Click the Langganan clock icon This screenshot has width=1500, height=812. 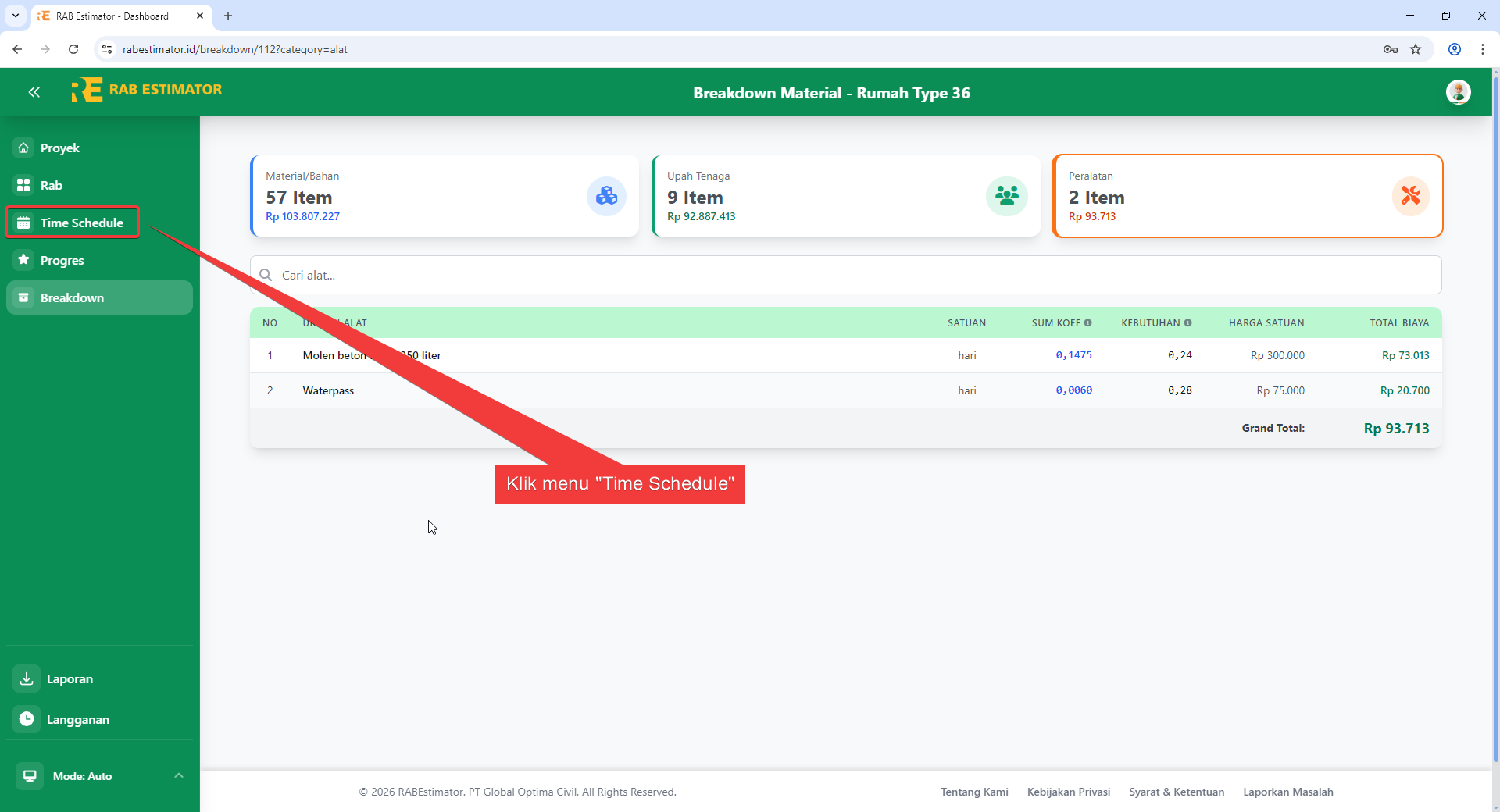click(26, 719)
